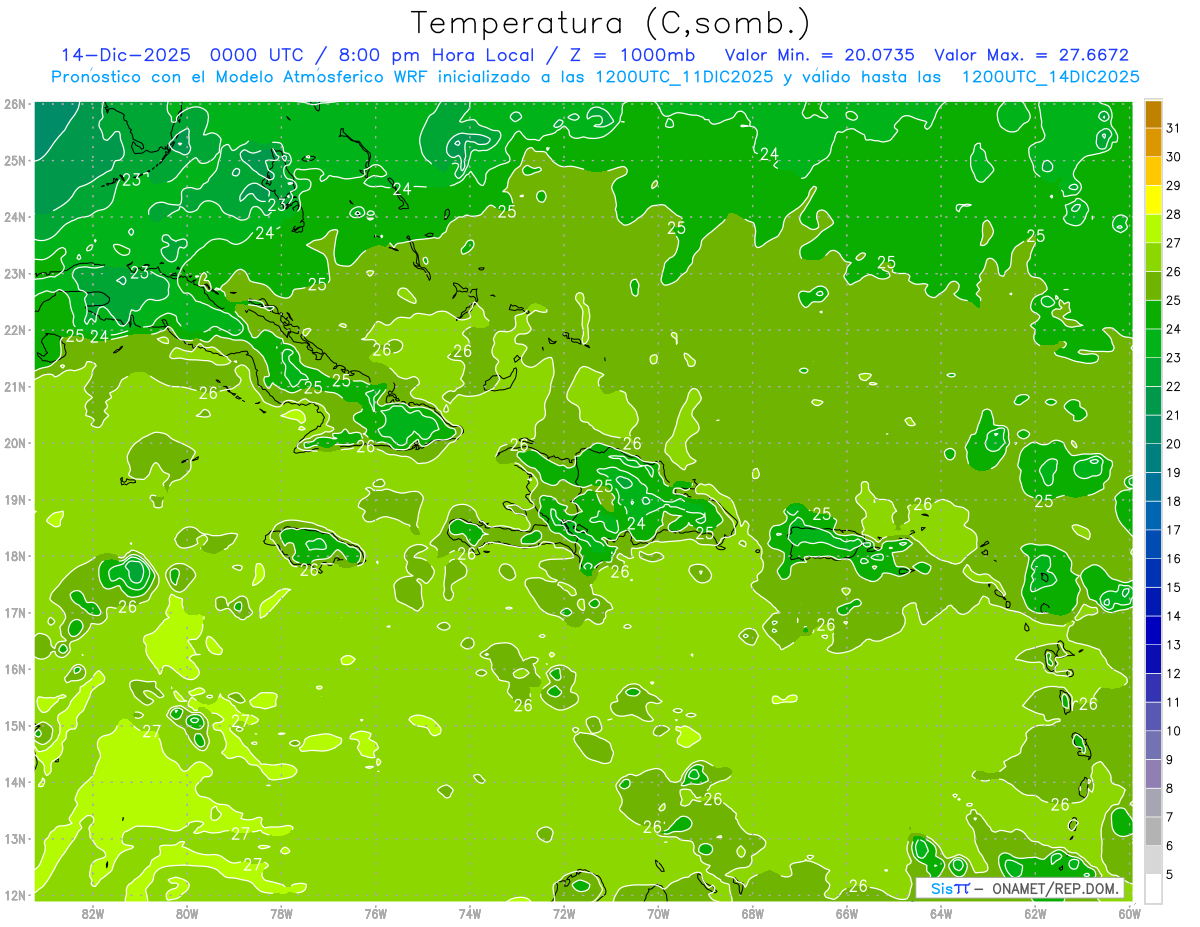This screenshot has width=1200, height=927.
Task: Click the 70W longitude axis label
Action: pos(658,913)
